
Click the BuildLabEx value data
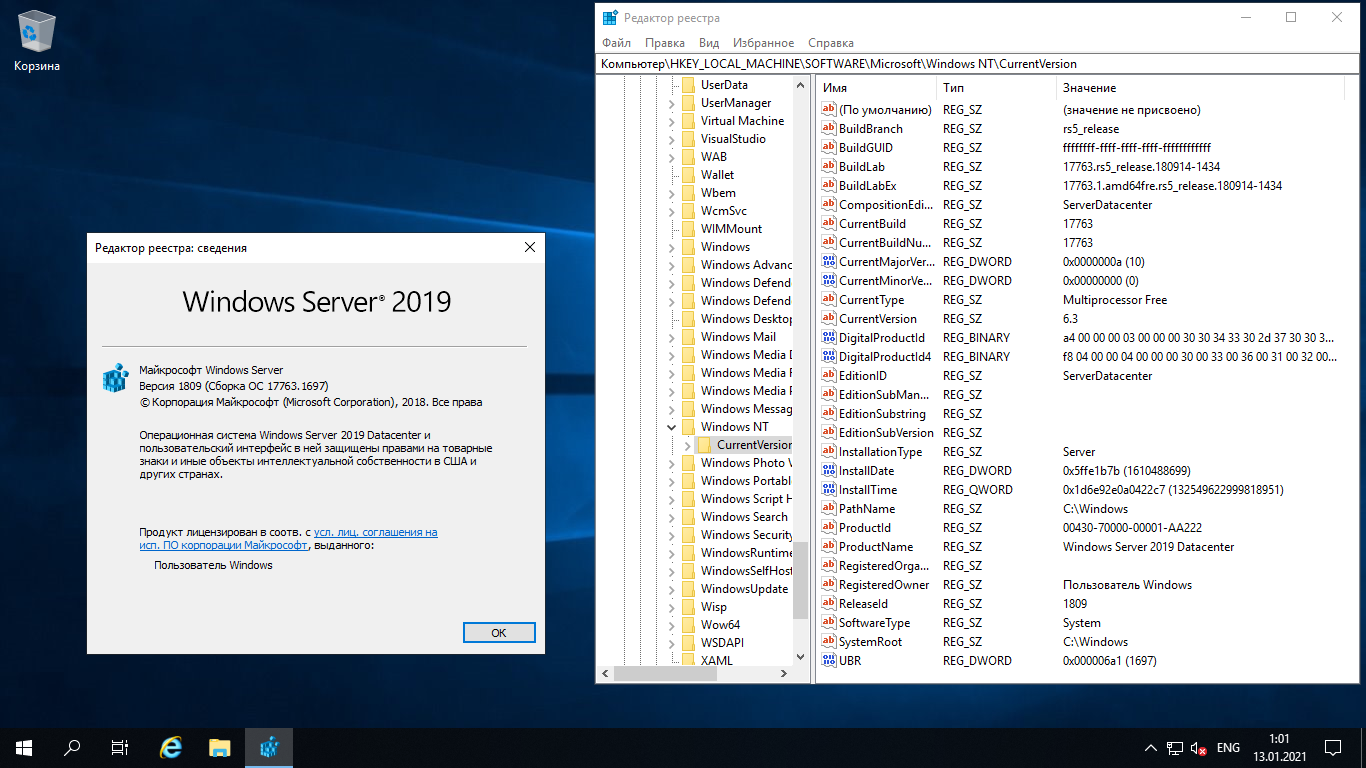point(1172,185)
